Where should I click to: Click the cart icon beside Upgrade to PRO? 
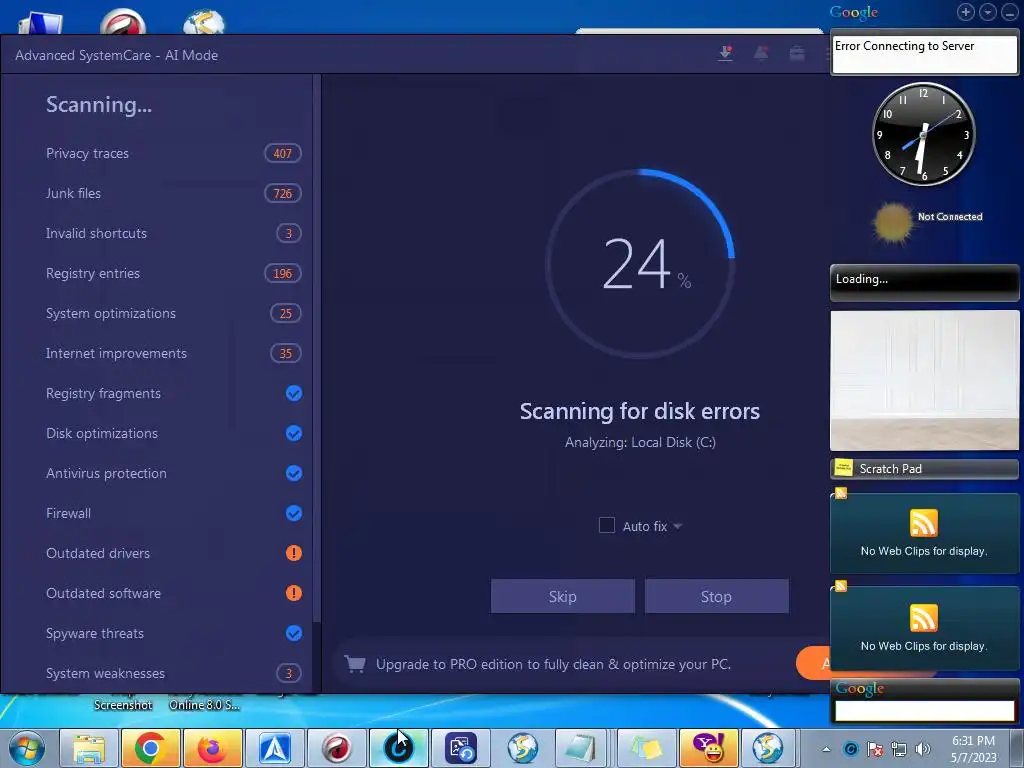coord(355,664)
